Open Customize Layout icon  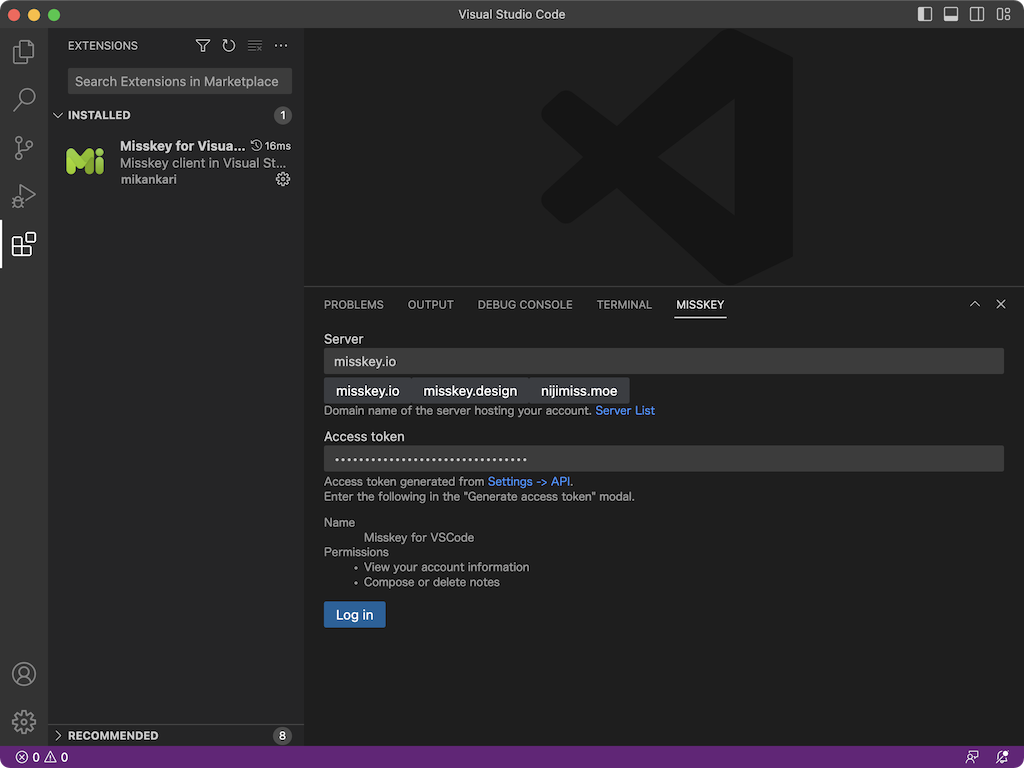[1003, 14]
